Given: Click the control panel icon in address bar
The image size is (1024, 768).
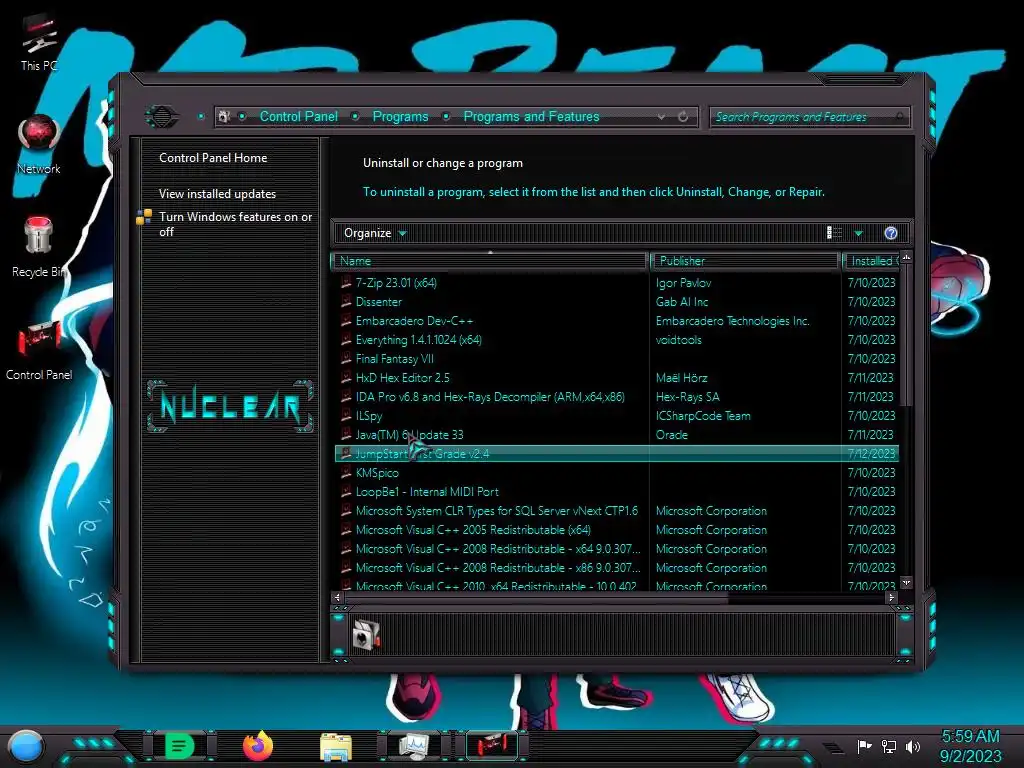Looking at the screenshot, I should (225, 116).
